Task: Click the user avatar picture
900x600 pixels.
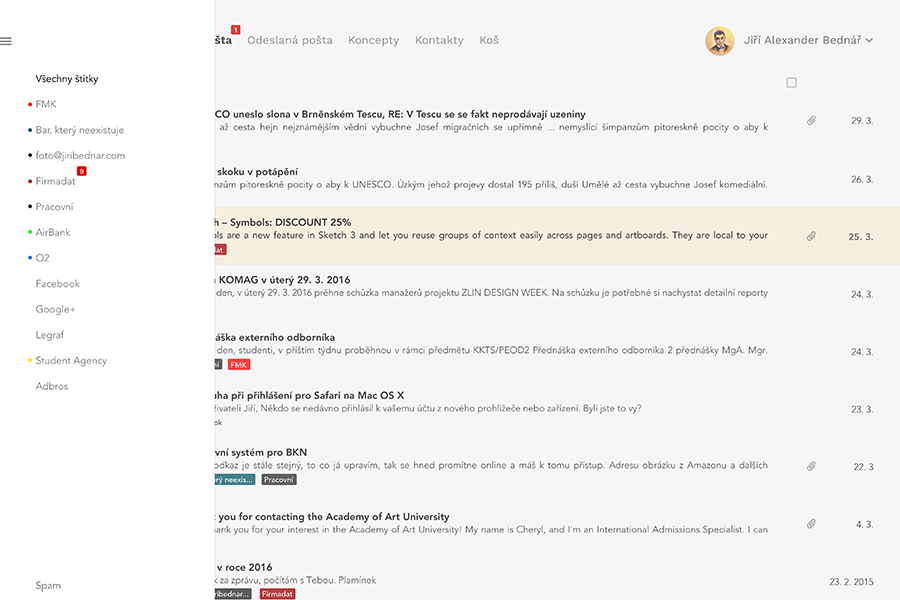Action: point(719,41)
